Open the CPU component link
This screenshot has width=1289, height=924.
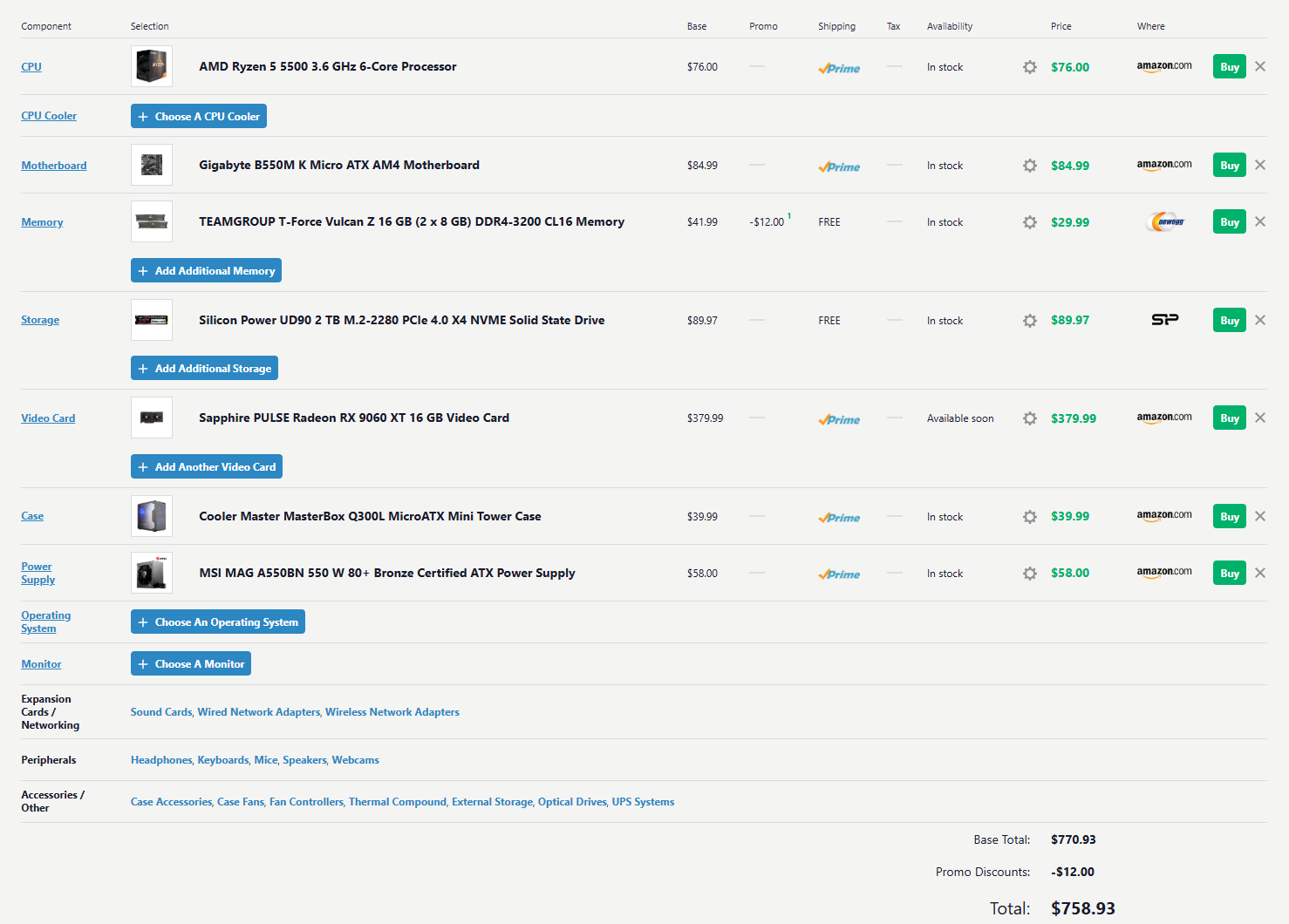(31, 66)
